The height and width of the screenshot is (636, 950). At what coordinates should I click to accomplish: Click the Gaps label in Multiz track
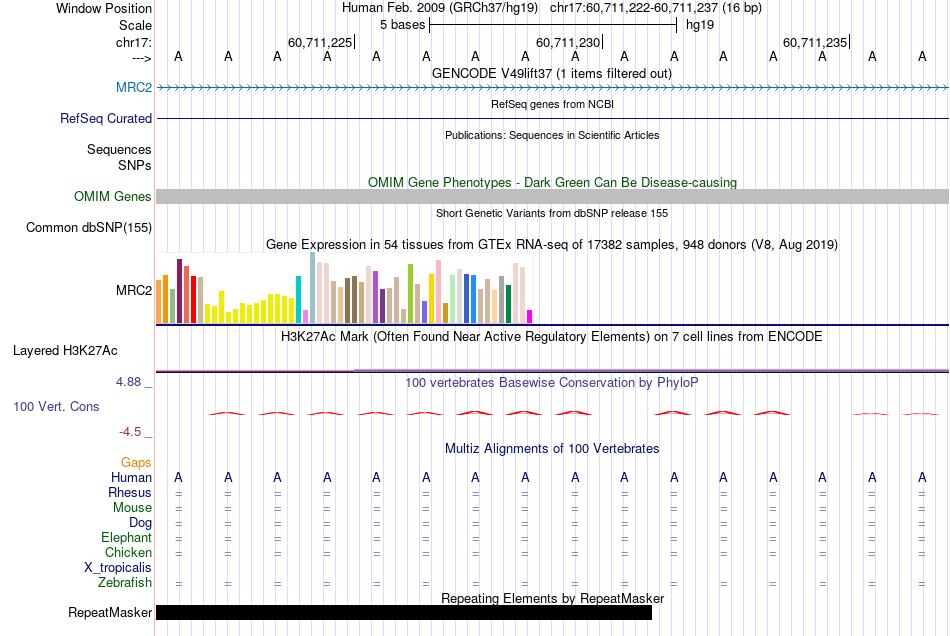click(x=136, y=462)
